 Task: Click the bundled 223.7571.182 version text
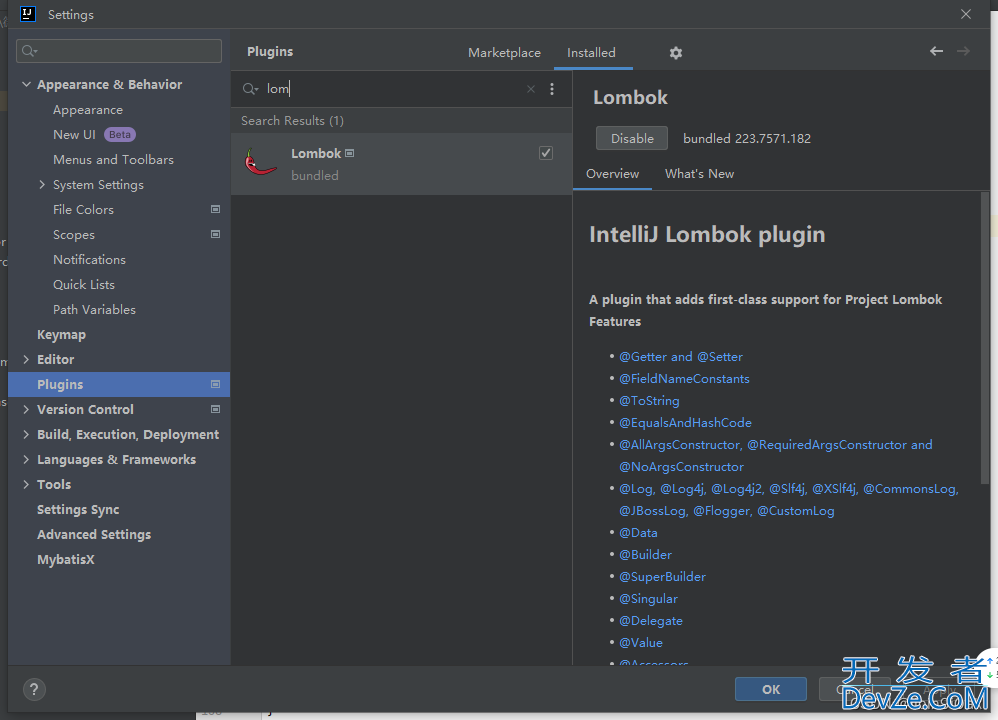tap(747, 138)
